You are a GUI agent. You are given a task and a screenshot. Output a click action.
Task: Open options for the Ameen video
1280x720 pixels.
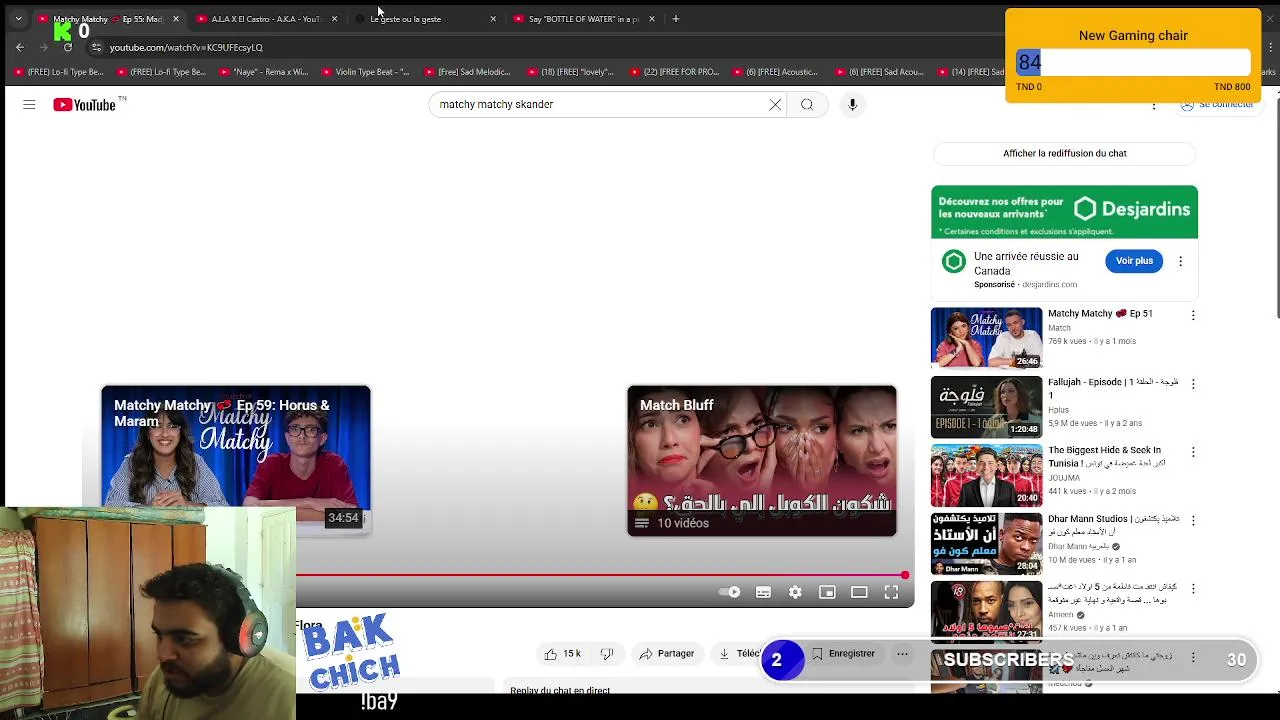pyautogui.click(x=1192, y=589)
